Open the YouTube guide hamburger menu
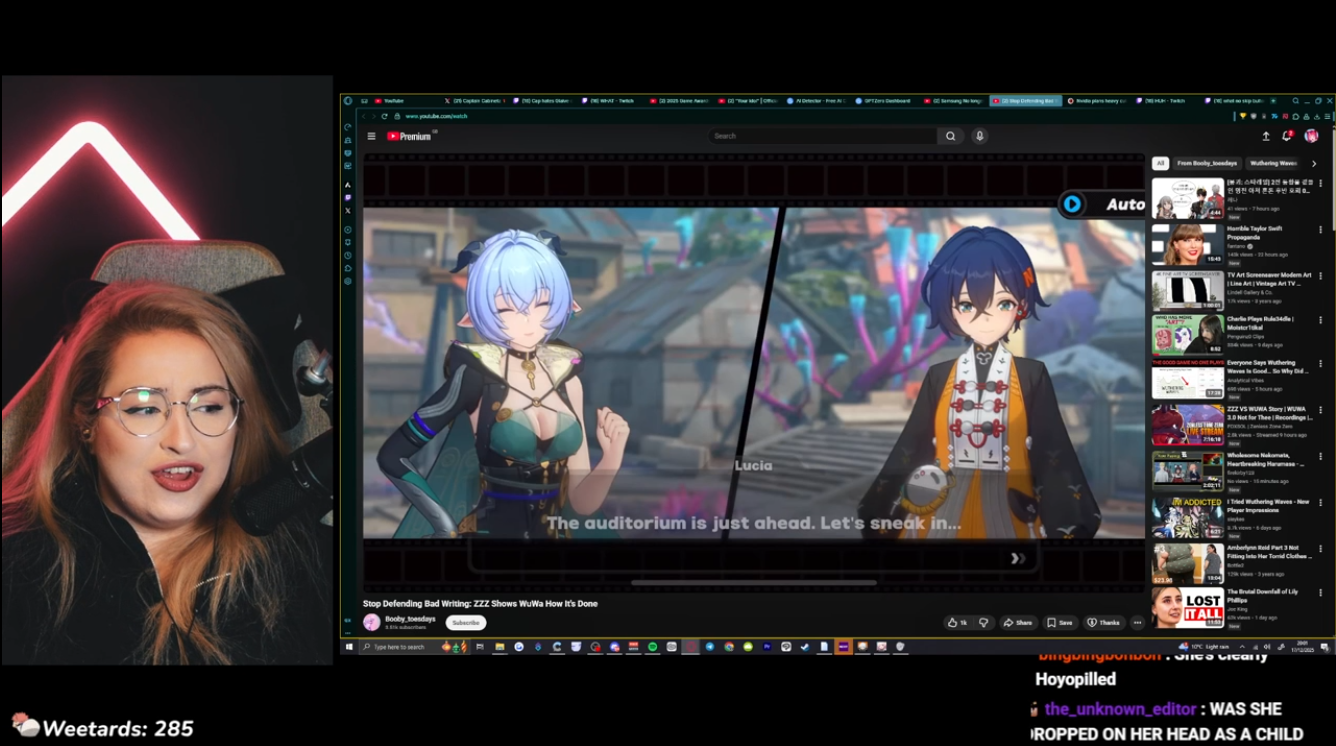1336x746 pixels. (371, 136)
